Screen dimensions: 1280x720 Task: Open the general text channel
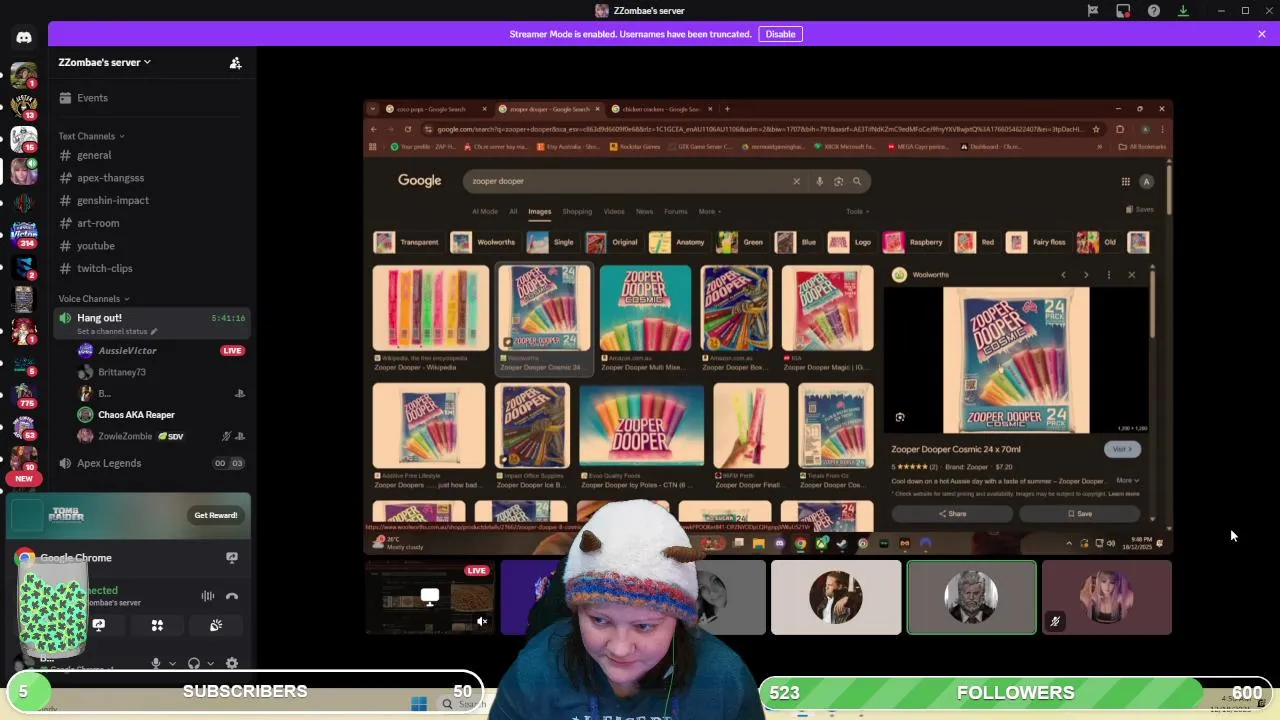click(150, 155)
